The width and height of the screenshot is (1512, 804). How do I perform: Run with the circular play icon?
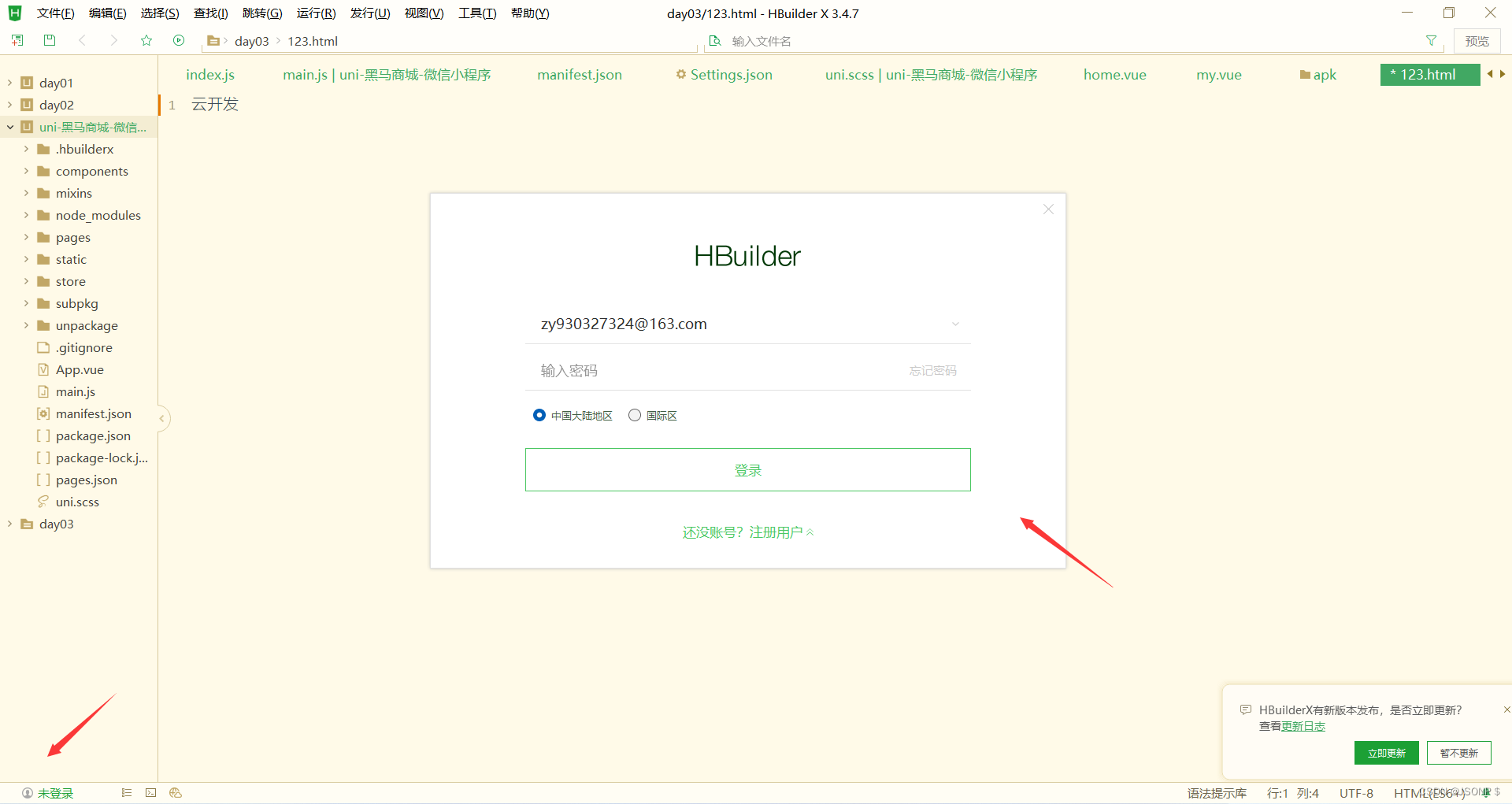click(x=179, y=40)
